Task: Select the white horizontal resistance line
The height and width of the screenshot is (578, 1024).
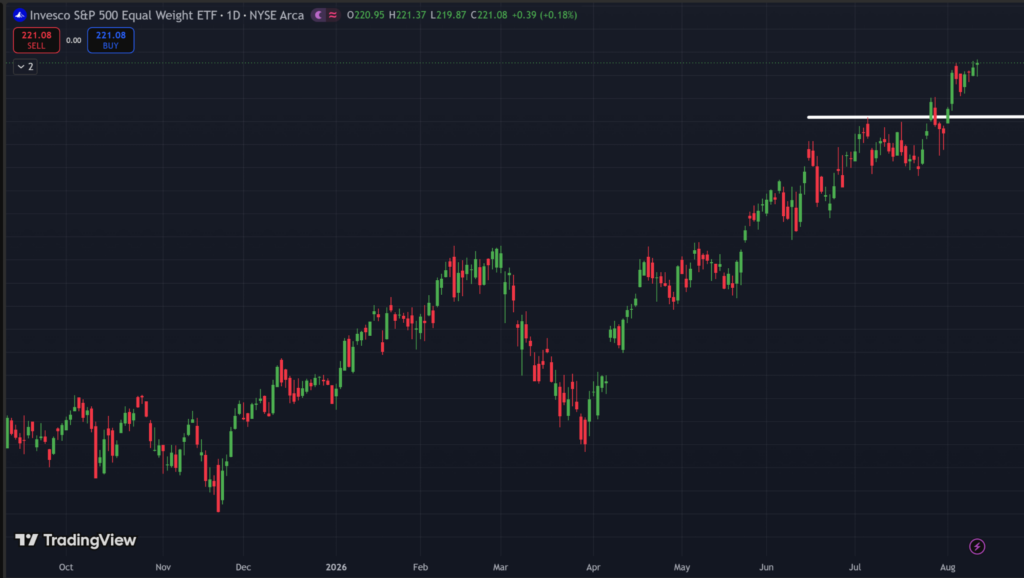Action: pyautogui.click(x=915, y=117)
